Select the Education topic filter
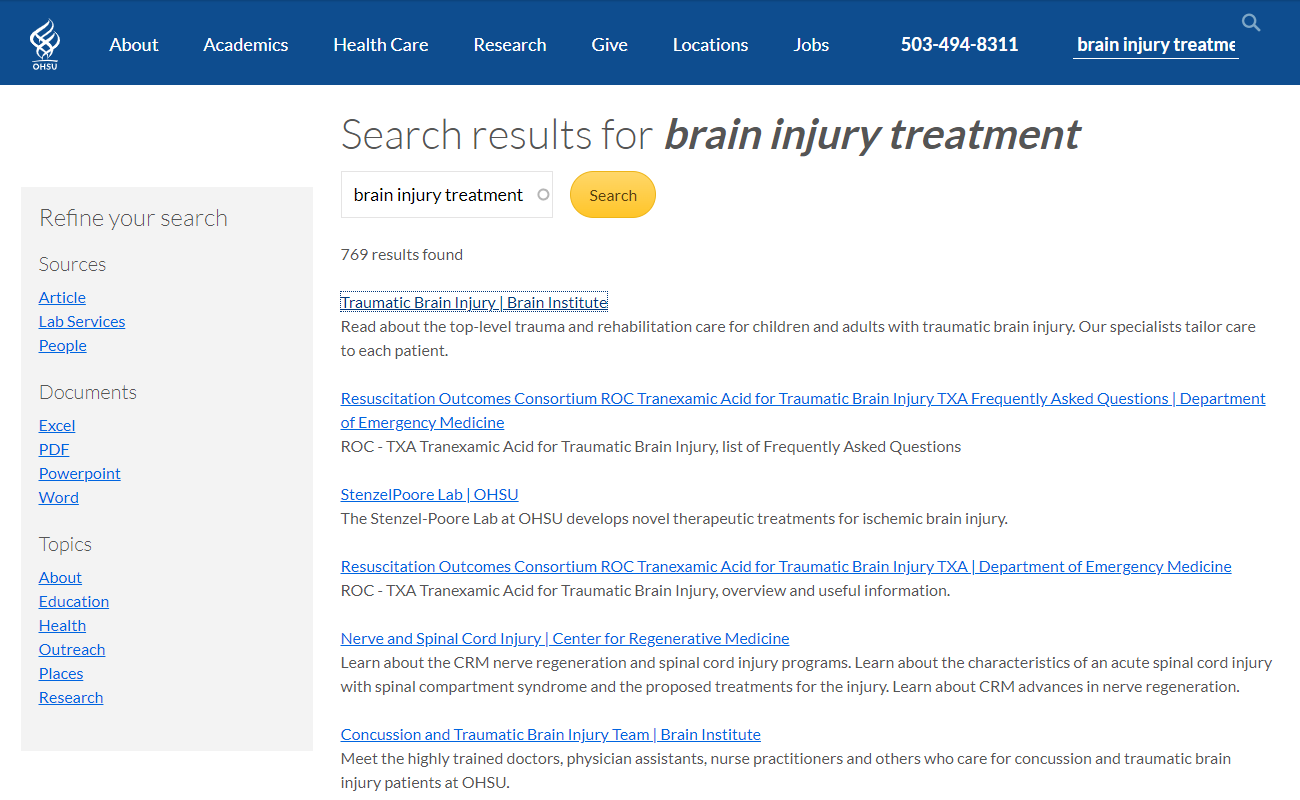 click(74, 601)
